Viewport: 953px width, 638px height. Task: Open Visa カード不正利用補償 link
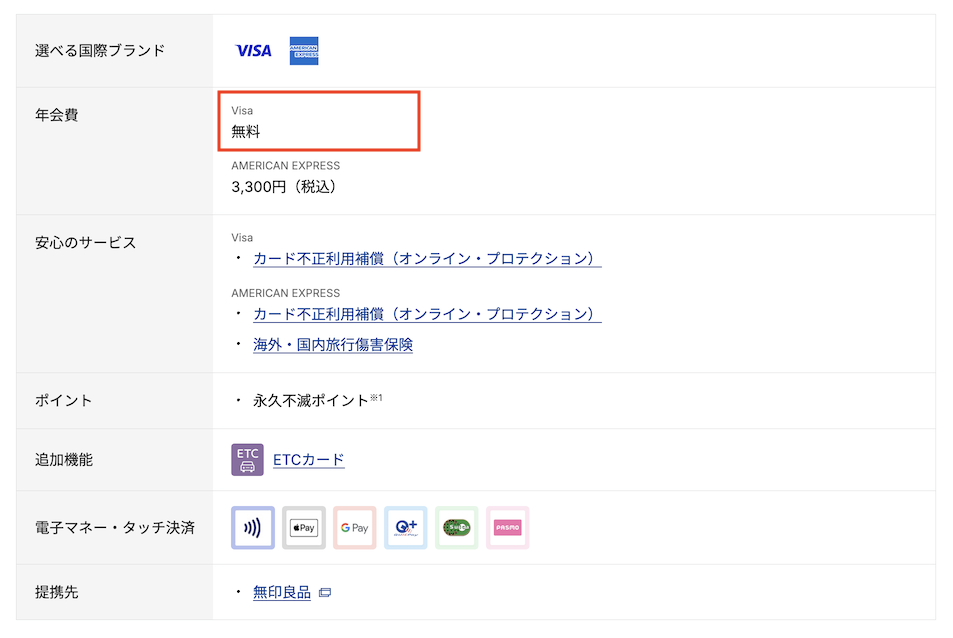427,258
